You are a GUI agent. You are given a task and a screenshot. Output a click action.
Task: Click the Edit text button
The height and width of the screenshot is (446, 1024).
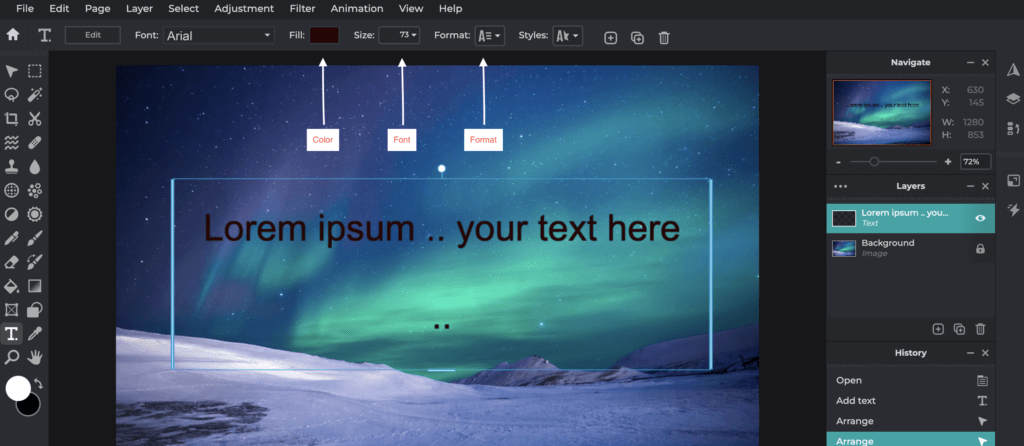tap(93, 35)
